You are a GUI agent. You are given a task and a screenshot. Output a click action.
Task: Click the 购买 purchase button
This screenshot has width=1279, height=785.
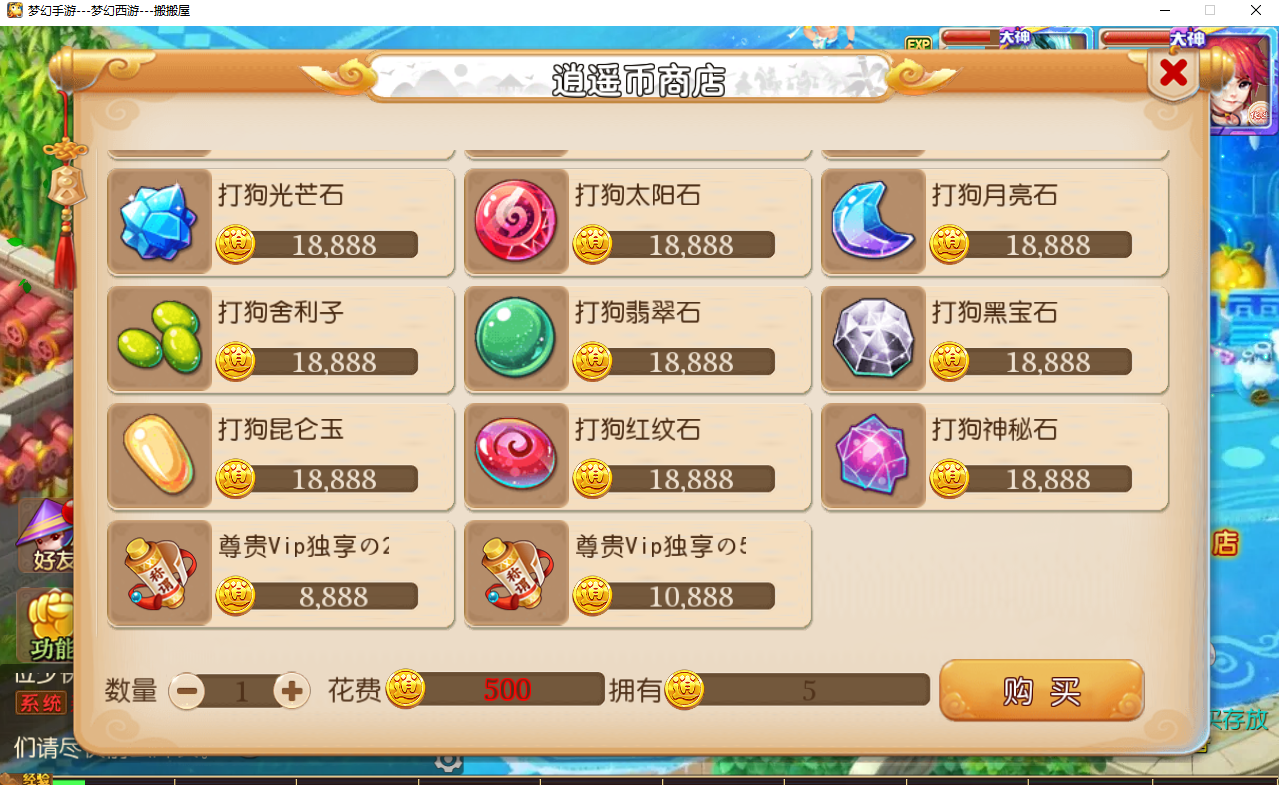pos(1041,690)
